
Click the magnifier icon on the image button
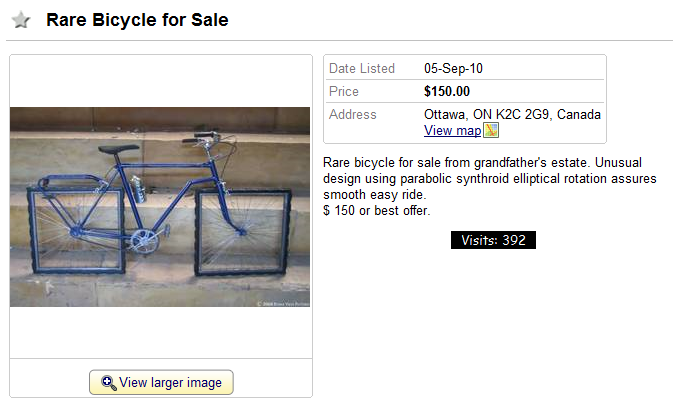point(108,383)
